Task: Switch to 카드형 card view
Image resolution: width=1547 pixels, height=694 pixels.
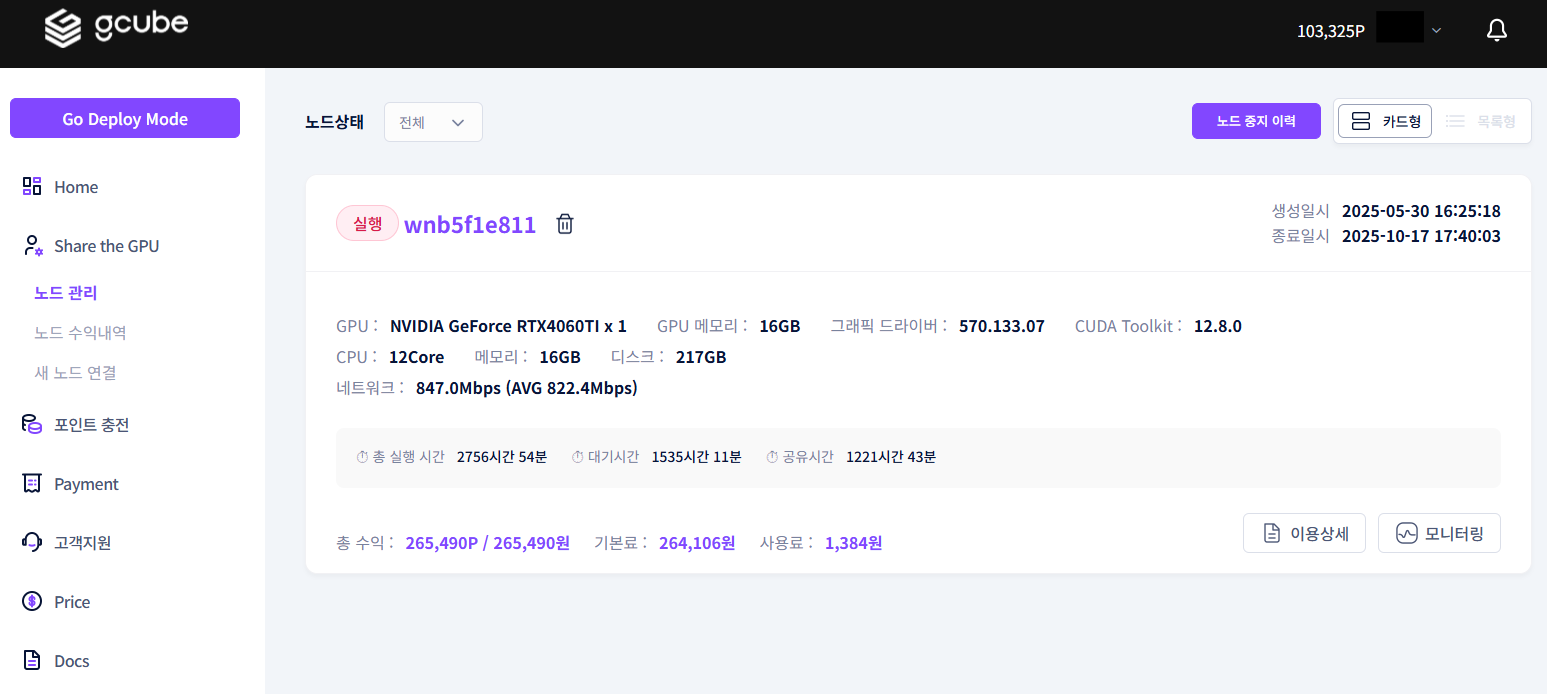Action: pos(1385,121)
